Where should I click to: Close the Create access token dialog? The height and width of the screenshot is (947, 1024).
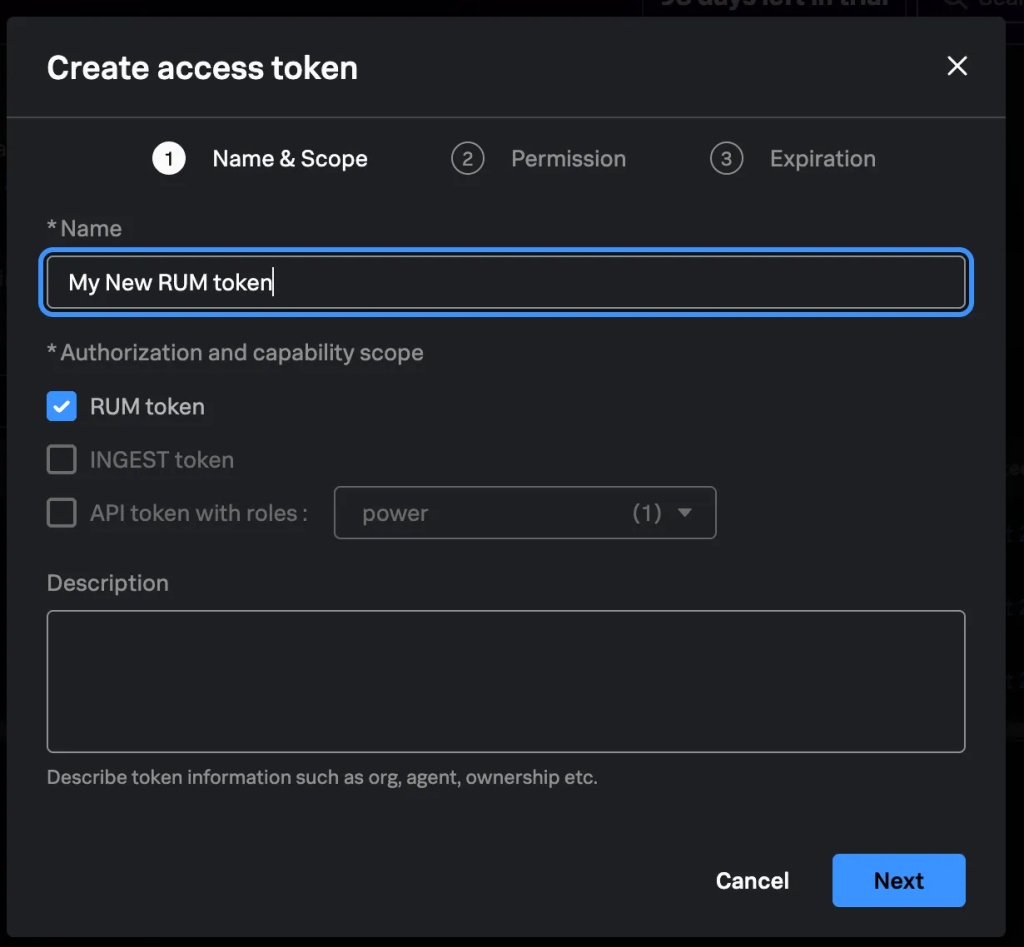957,66
